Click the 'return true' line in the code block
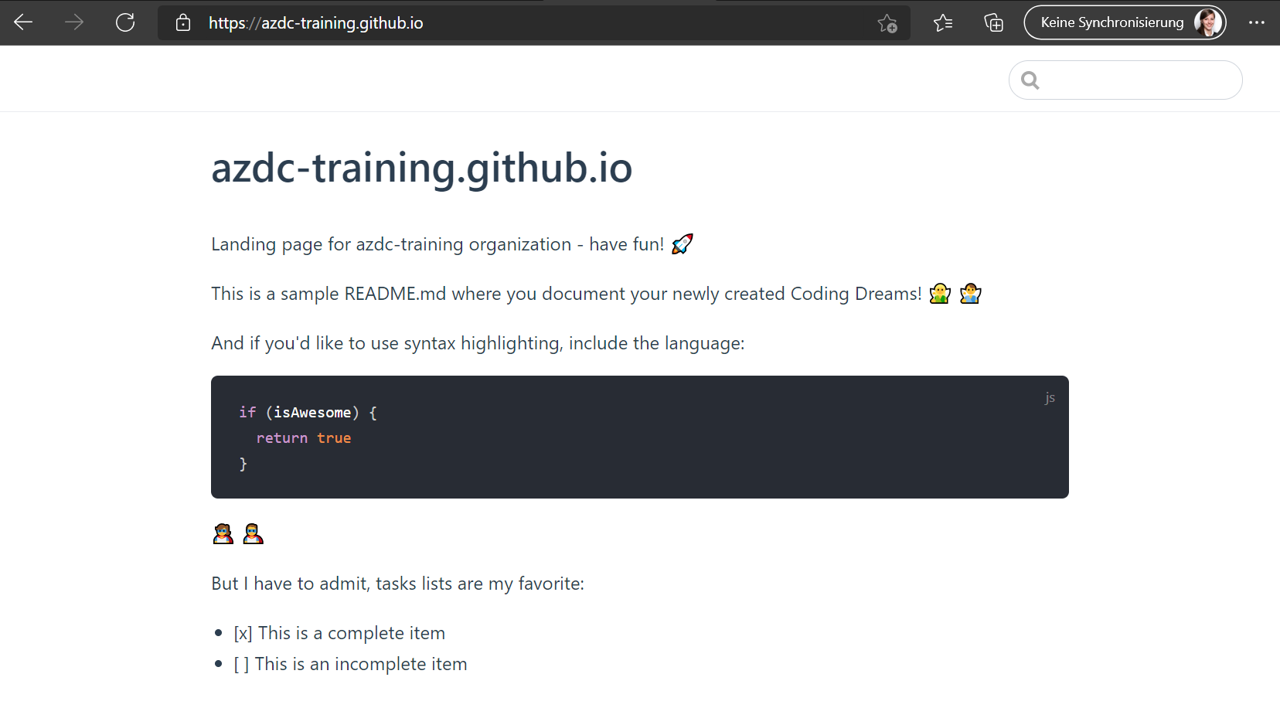Viewport: 1280px width, 708px height. tap(303, 438)
